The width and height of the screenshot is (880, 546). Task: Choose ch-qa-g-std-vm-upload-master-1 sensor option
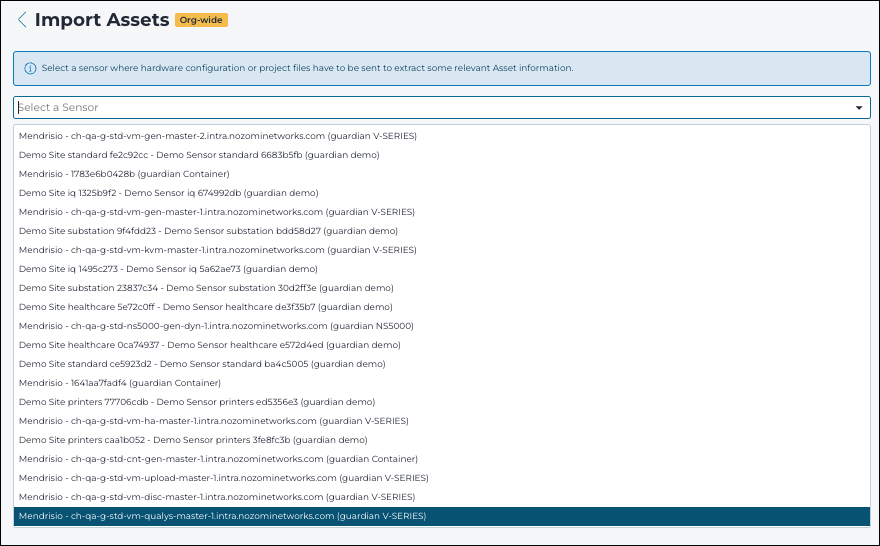pyautogui.click(x=442, y=479)
